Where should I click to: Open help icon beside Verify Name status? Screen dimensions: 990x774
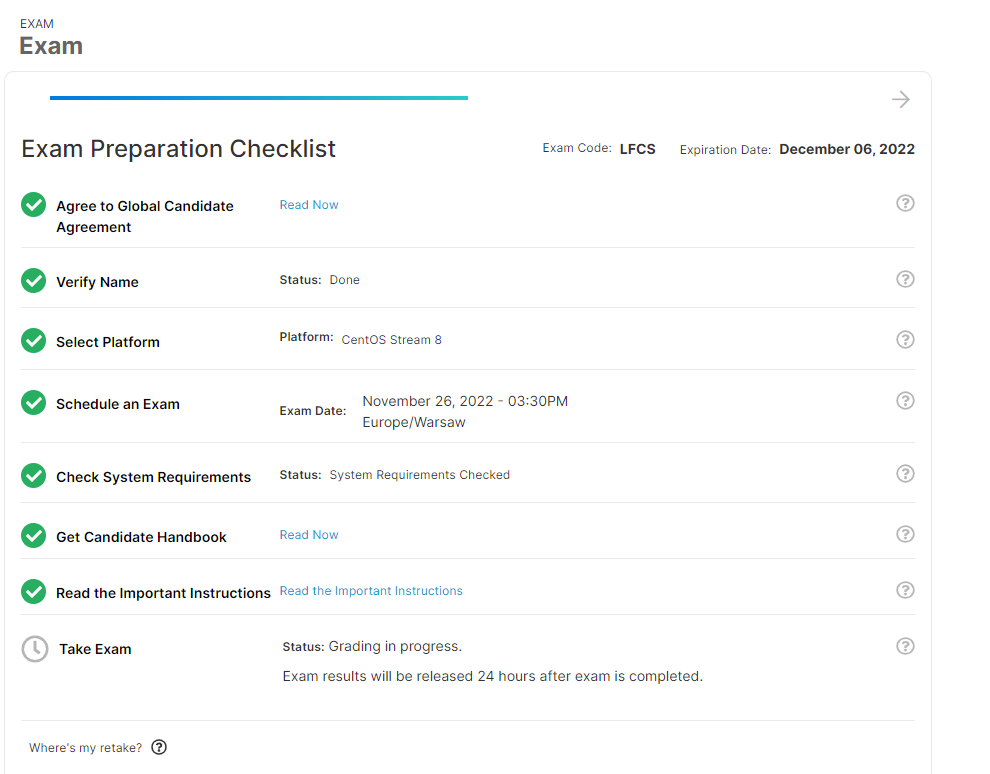905,279
